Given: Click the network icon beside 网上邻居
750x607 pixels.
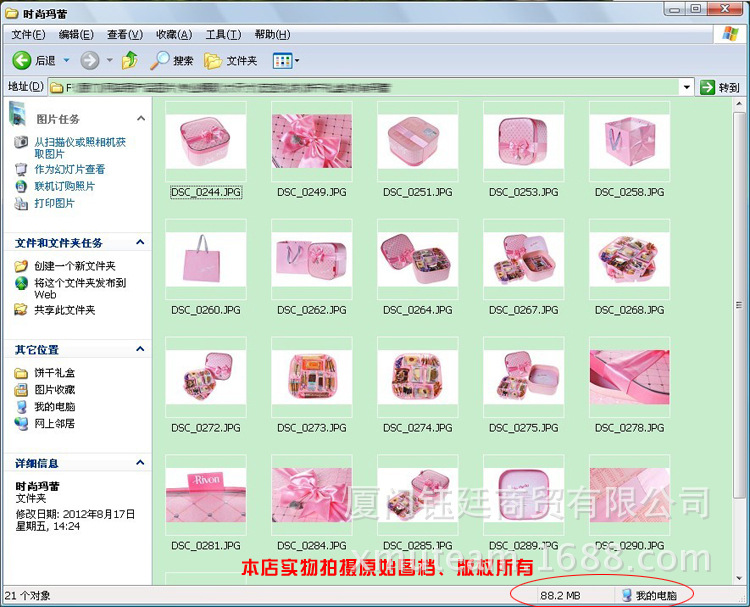Looking at the screenshot, I should 21,423.
